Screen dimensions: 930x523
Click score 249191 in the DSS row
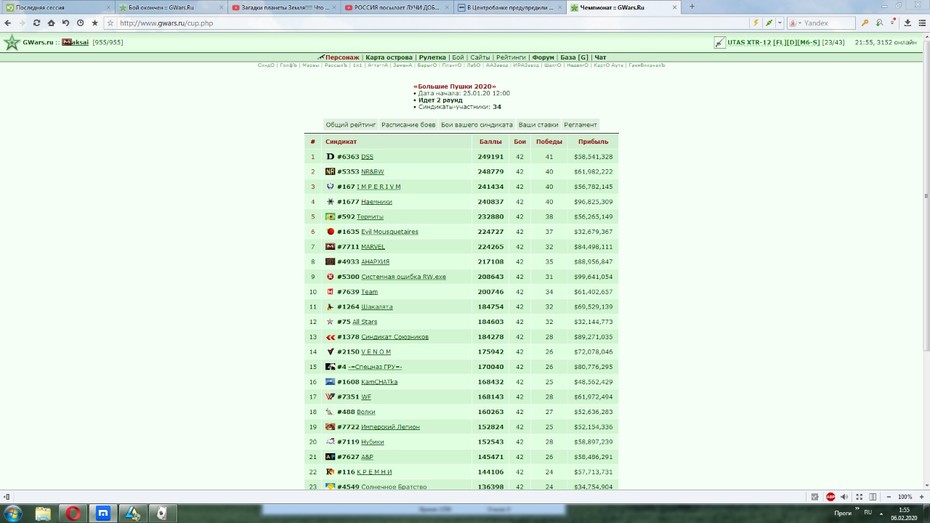(x=491, y=157)
